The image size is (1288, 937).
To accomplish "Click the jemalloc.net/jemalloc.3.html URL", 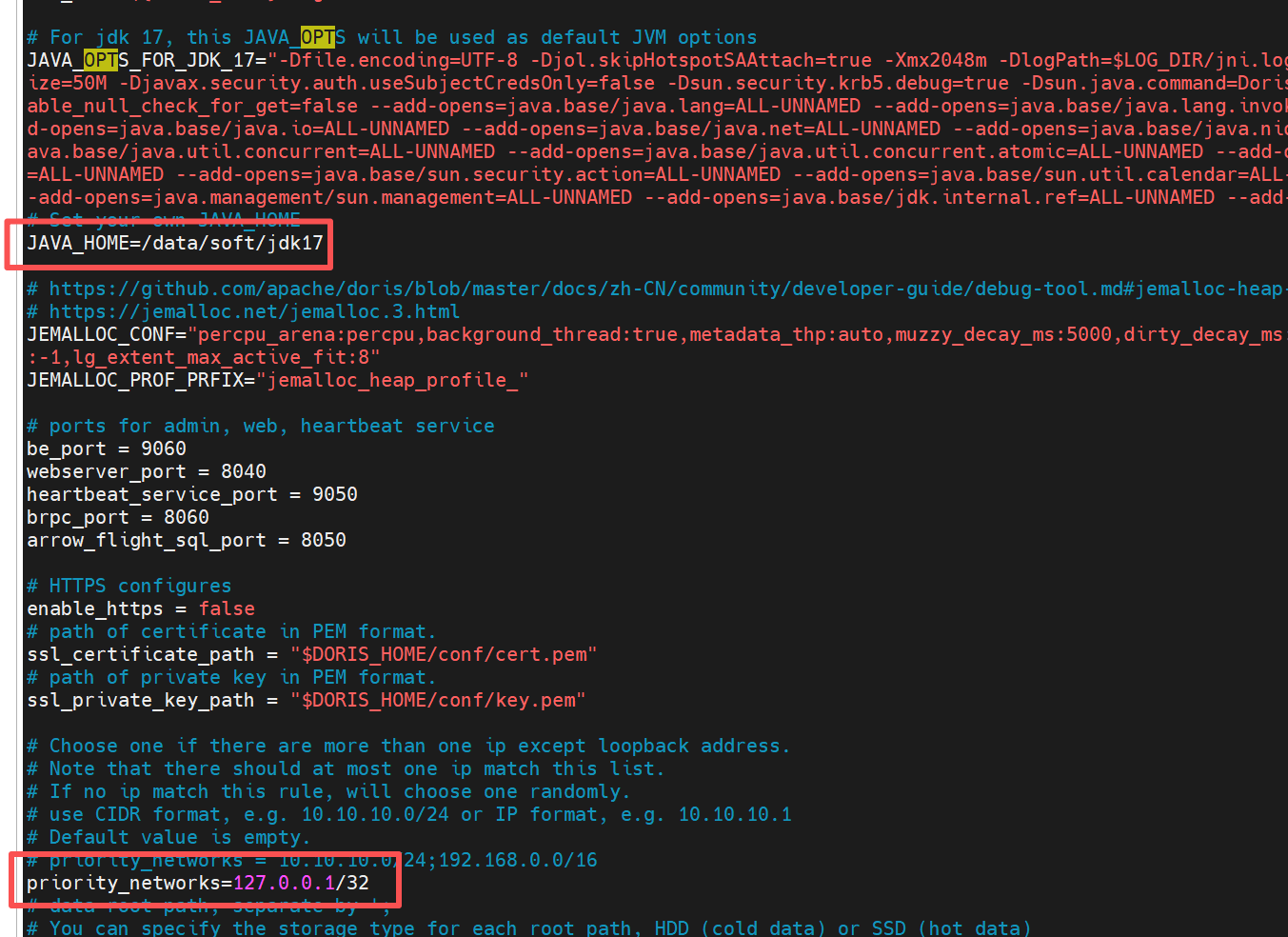I will pyautogui.click(x=254, y=311).
